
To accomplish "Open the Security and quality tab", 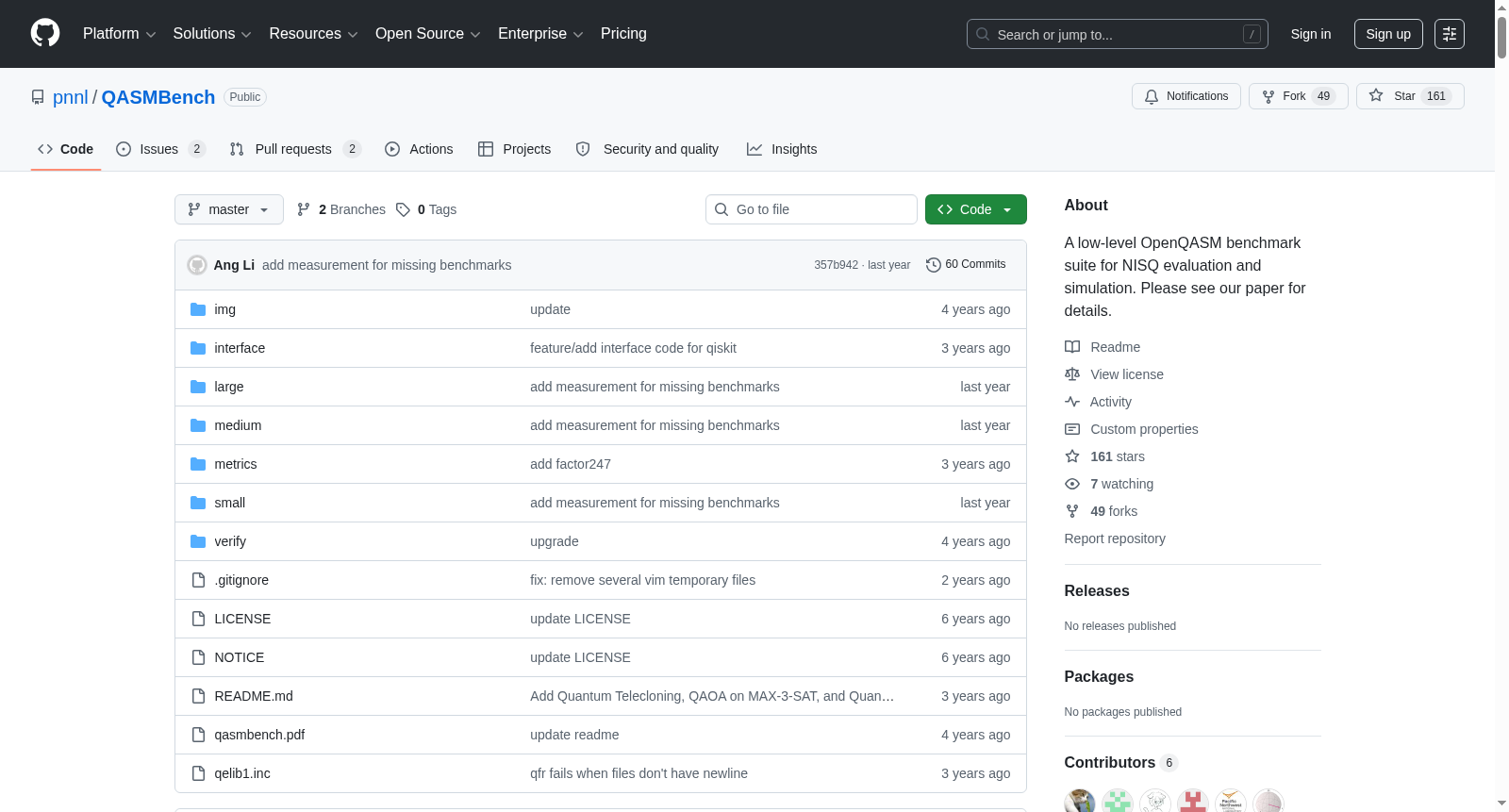I will [x=647, y=149].
